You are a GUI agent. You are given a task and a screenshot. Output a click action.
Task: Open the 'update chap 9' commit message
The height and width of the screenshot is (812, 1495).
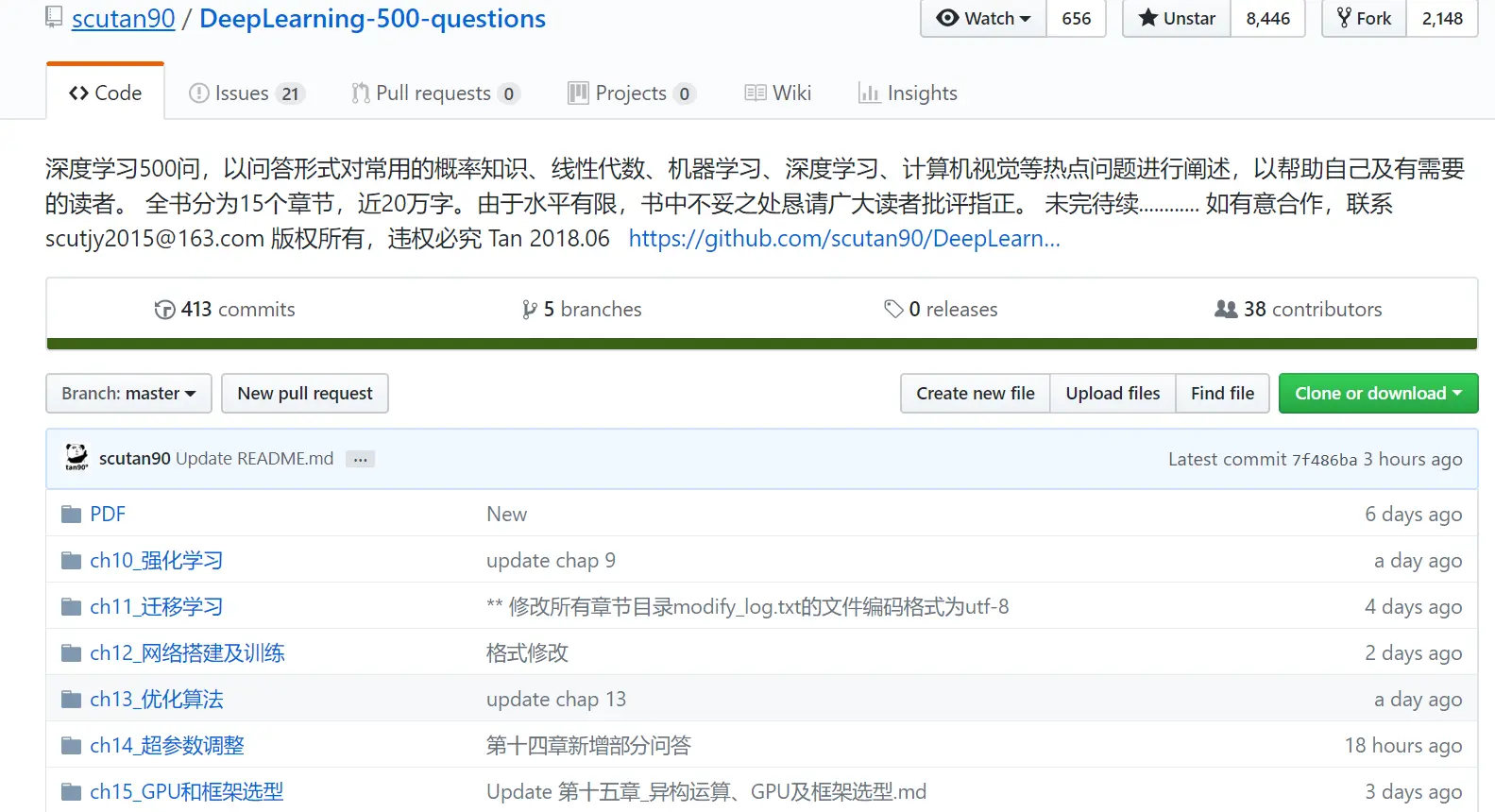551,560
